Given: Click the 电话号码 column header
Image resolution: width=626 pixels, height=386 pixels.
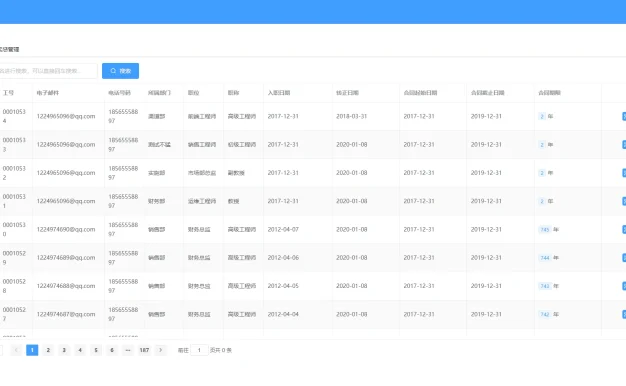Looking at the screenshot, I should 119,93.
